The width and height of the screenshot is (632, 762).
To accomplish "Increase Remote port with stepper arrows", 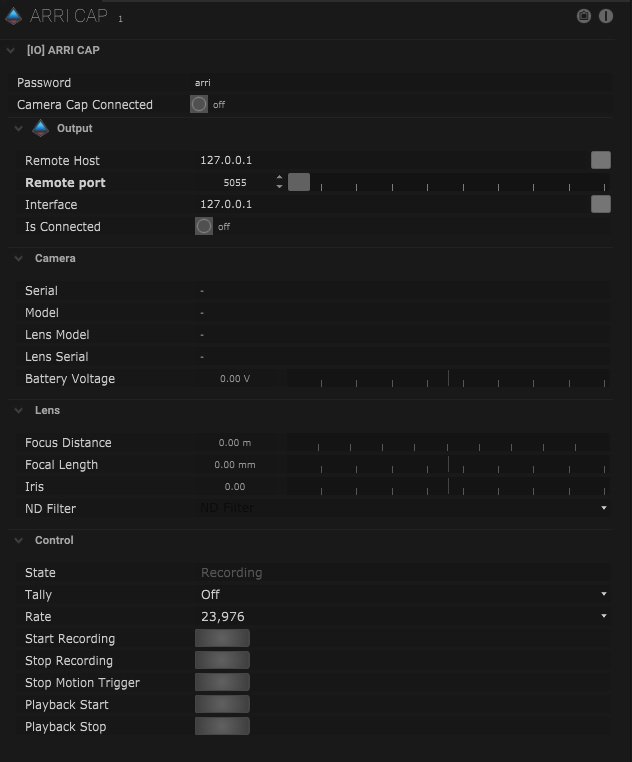I will (x=279, y=177).
